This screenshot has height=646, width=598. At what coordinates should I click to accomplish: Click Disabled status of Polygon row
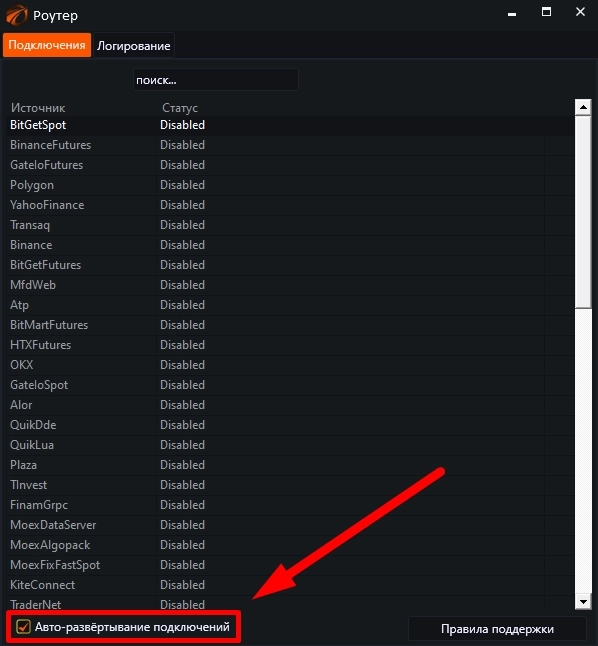(182, 185)
